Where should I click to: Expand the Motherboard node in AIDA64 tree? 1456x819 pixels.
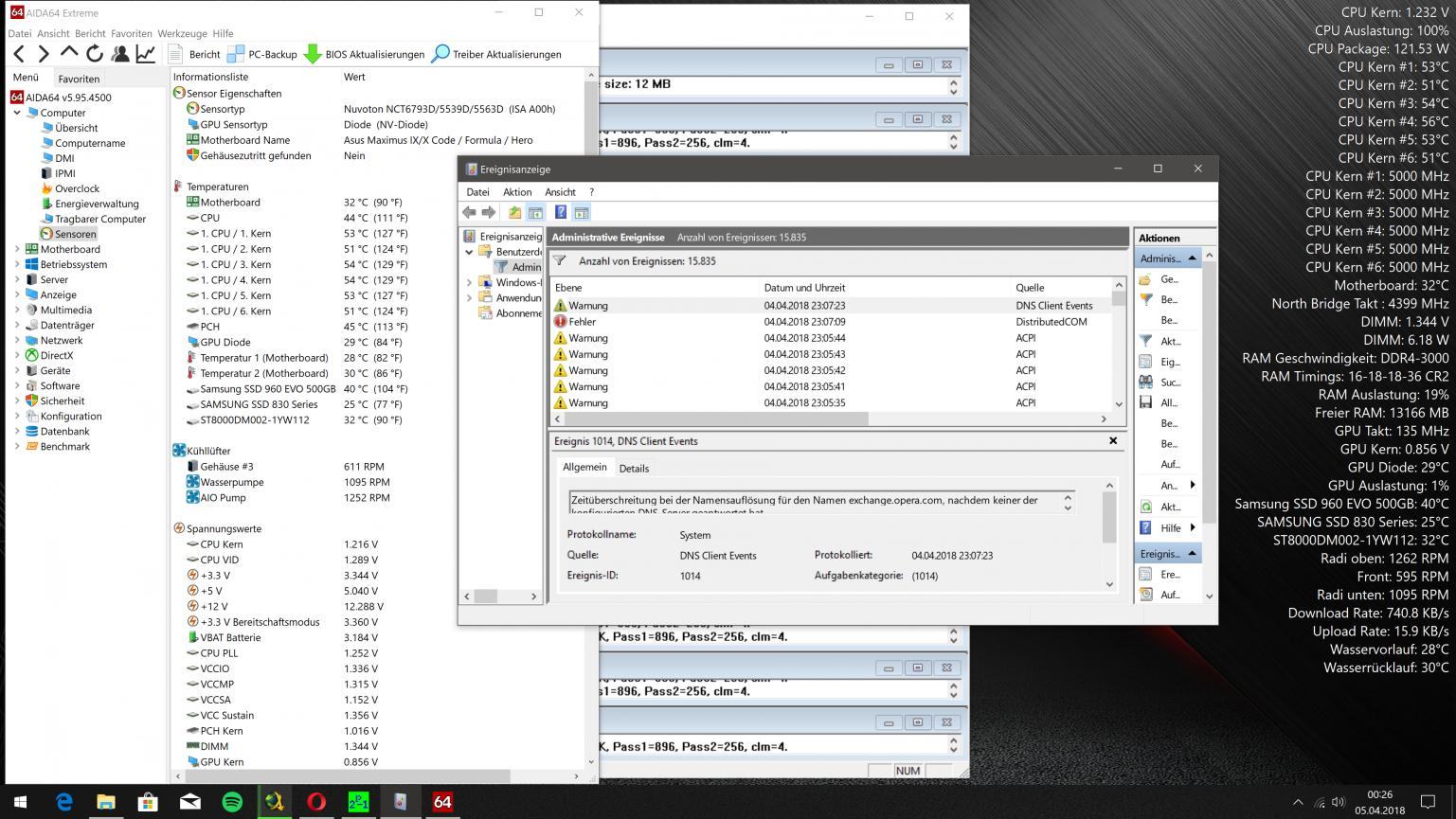(17, 249)
